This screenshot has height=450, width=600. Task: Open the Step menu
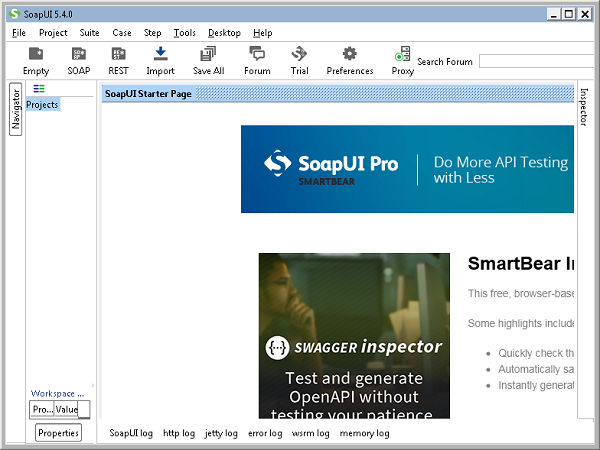pos(152,33)
